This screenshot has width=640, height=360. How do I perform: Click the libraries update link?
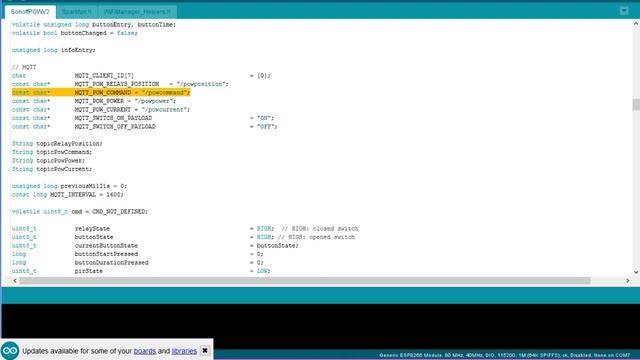coord(184,351)
